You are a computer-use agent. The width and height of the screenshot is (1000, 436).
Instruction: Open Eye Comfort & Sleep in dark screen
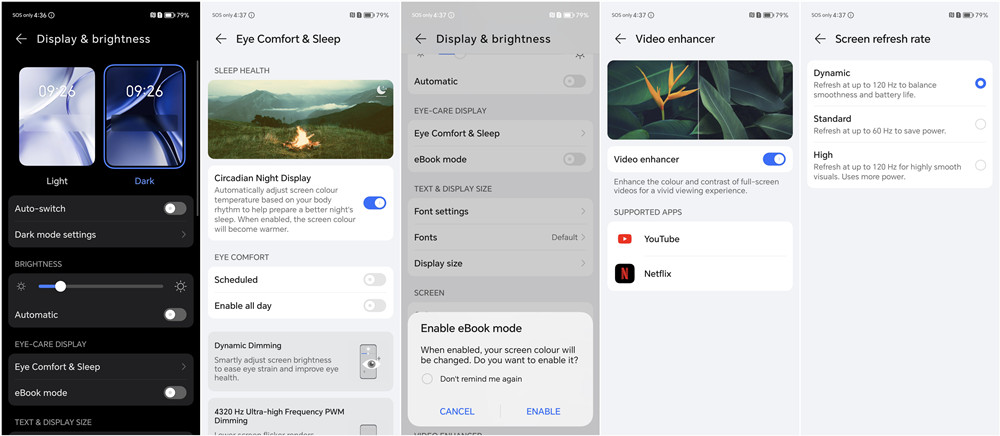pyautogui.click(x=101, y=367)
